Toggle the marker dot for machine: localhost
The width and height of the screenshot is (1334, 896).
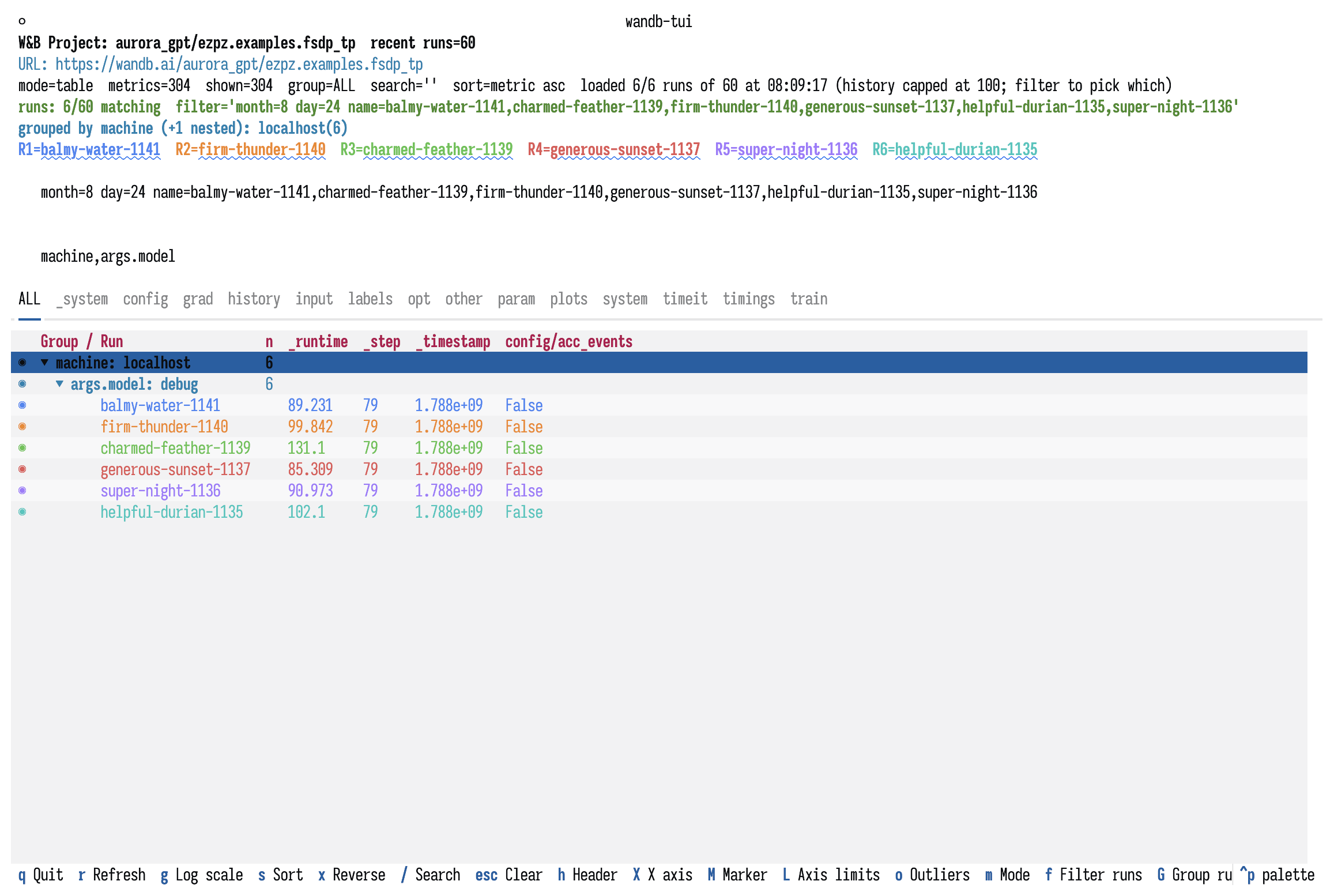coord(22,363)
